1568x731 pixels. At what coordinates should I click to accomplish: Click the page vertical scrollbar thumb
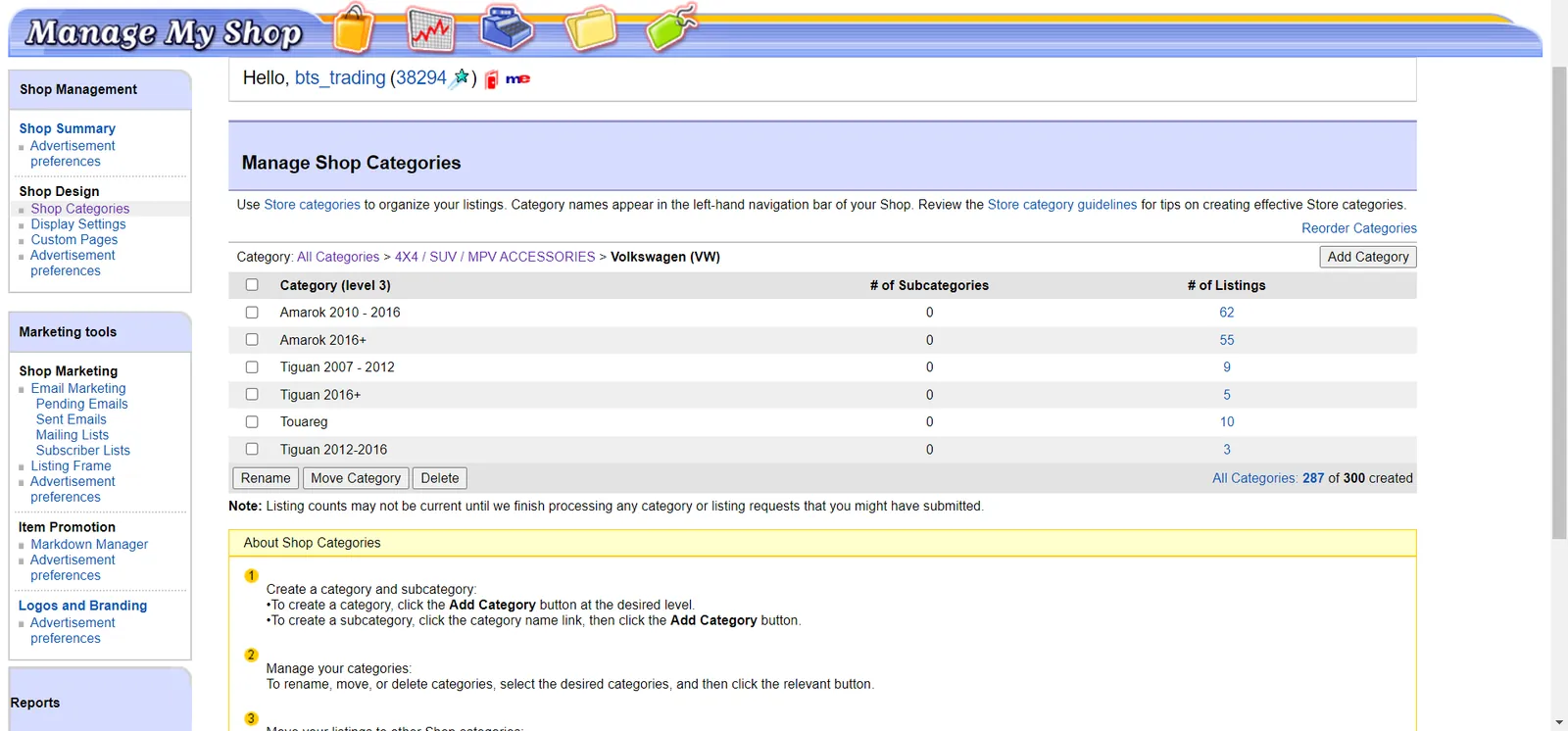click(1559, 303)
